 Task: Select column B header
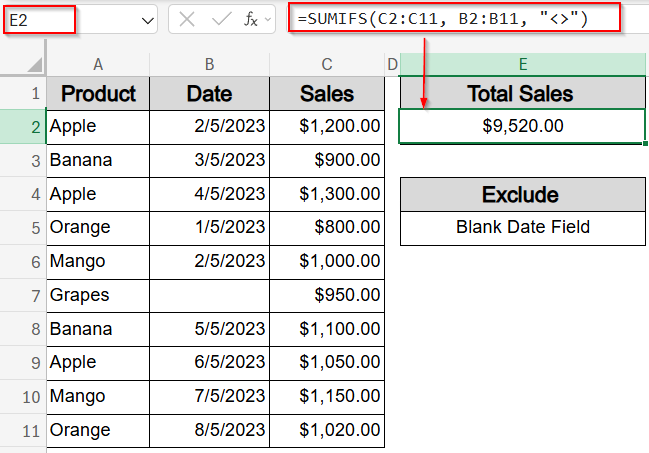click(x=209, y=64)
